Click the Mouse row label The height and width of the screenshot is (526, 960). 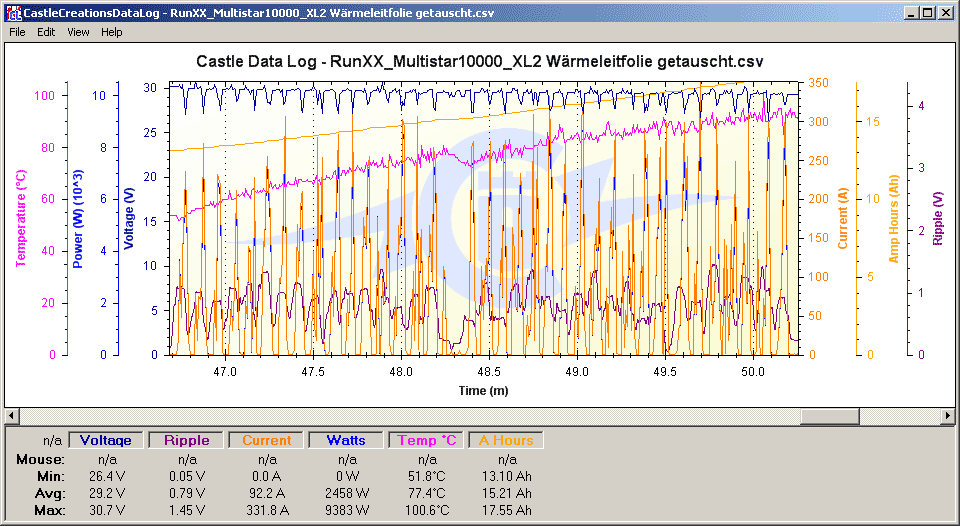(x=40, y=459)
